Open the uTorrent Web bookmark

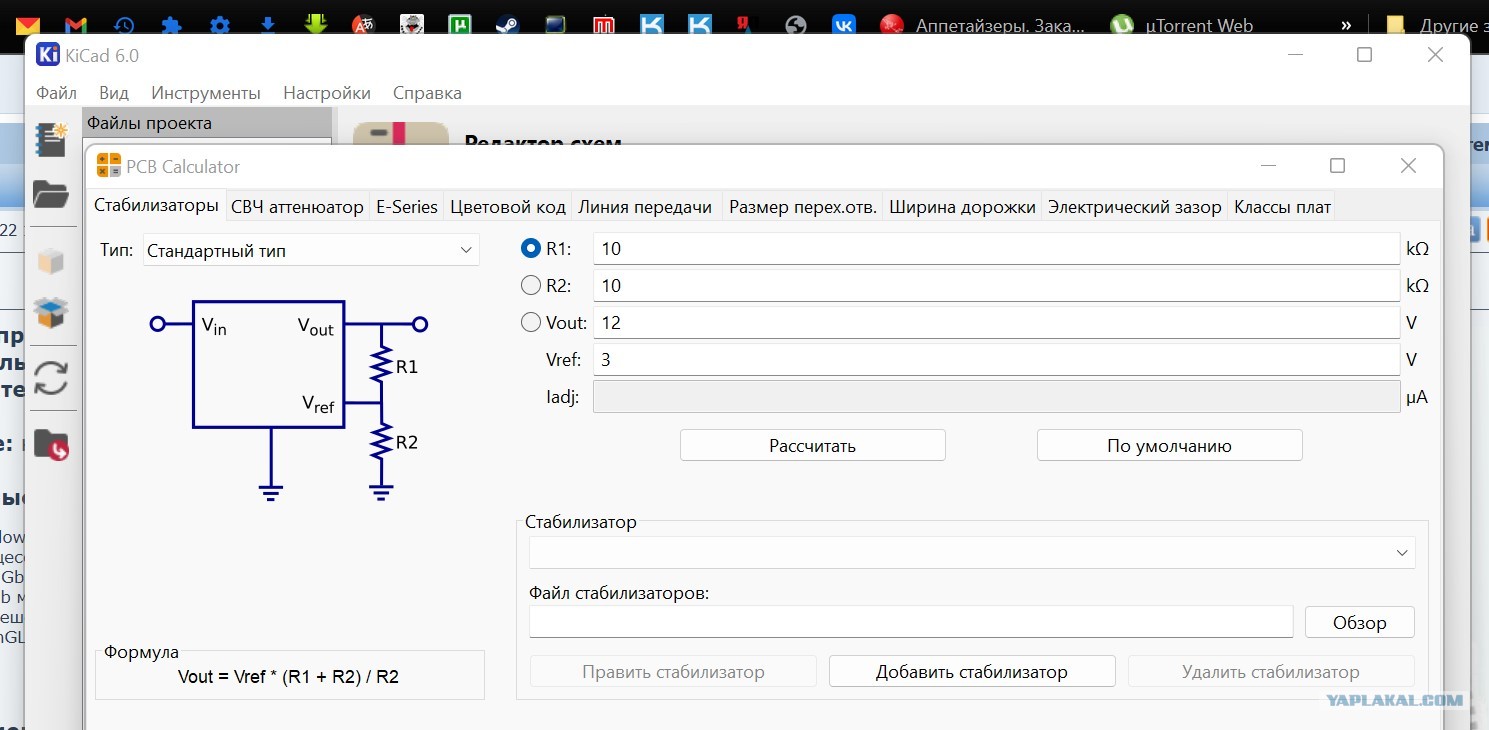point(1183,26)
